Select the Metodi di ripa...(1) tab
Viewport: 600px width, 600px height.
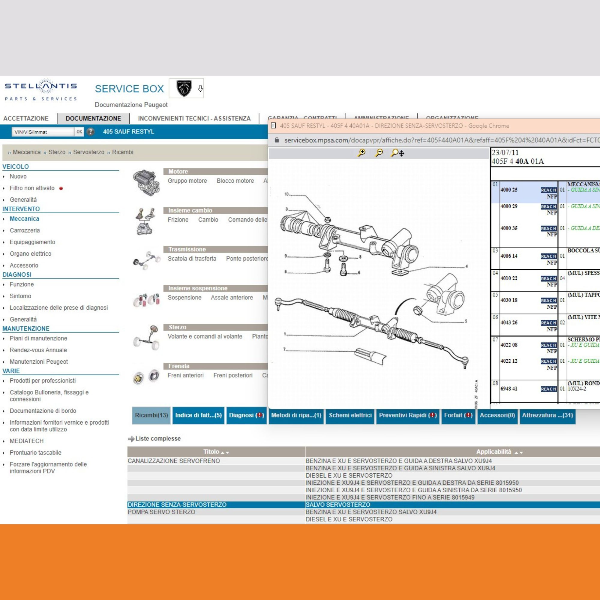[x=296, y=416]
